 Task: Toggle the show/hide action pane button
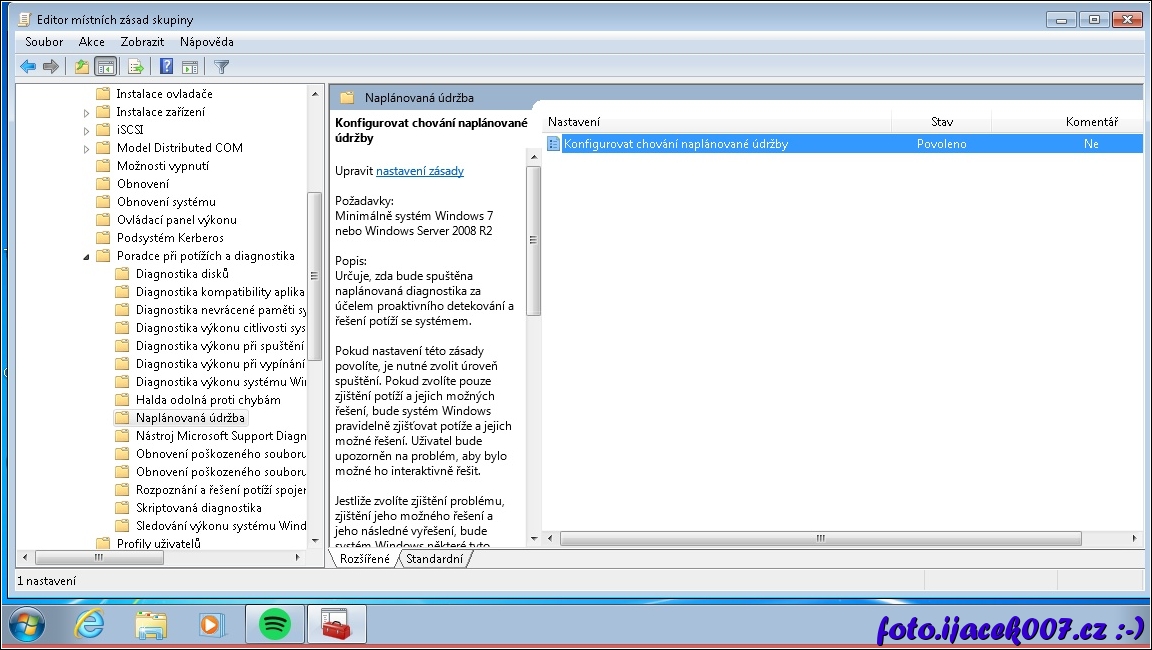pyautogui.click(x=189, y=67)
